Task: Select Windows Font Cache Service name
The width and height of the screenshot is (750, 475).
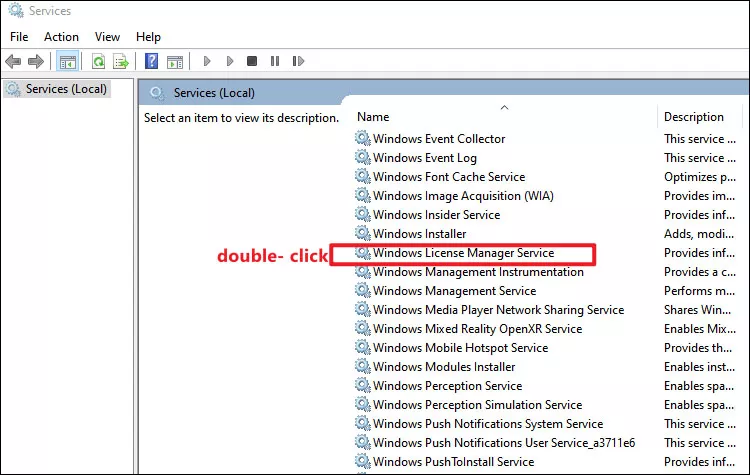Action: pyautogui.click(x=449, y=177)
